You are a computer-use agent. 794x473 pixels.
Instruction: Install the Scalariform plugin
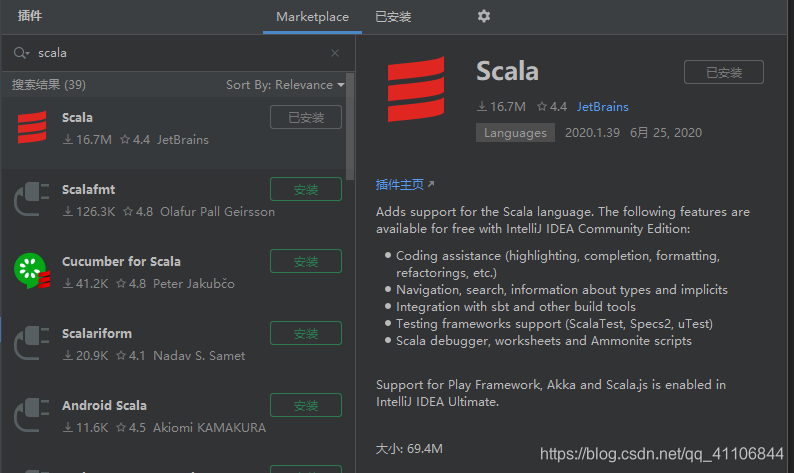[306, 333]
